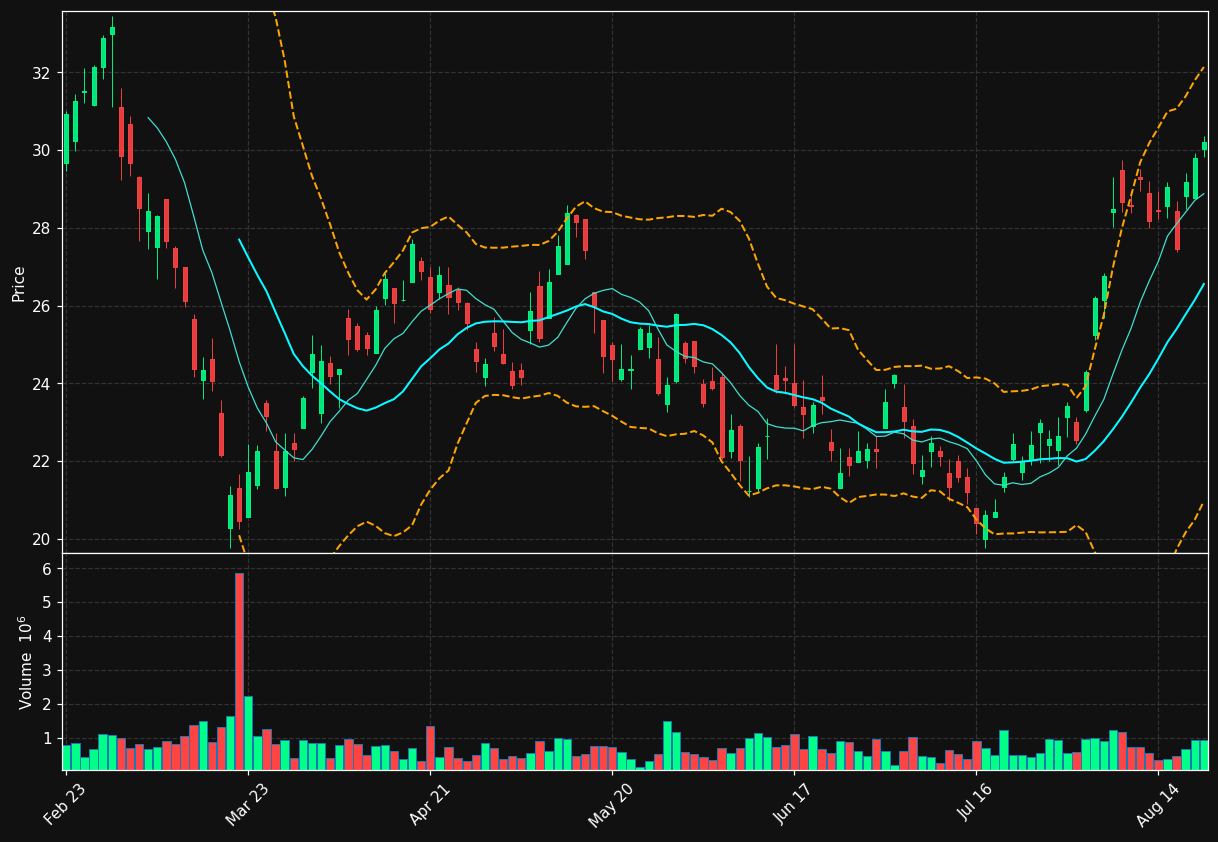Click the 3 volume axis tick
1218x842 pixels.
[46, 671]
